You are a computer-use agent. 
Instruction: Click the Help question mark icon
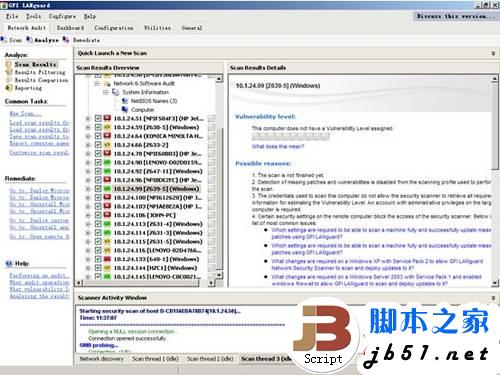point(9,264)
